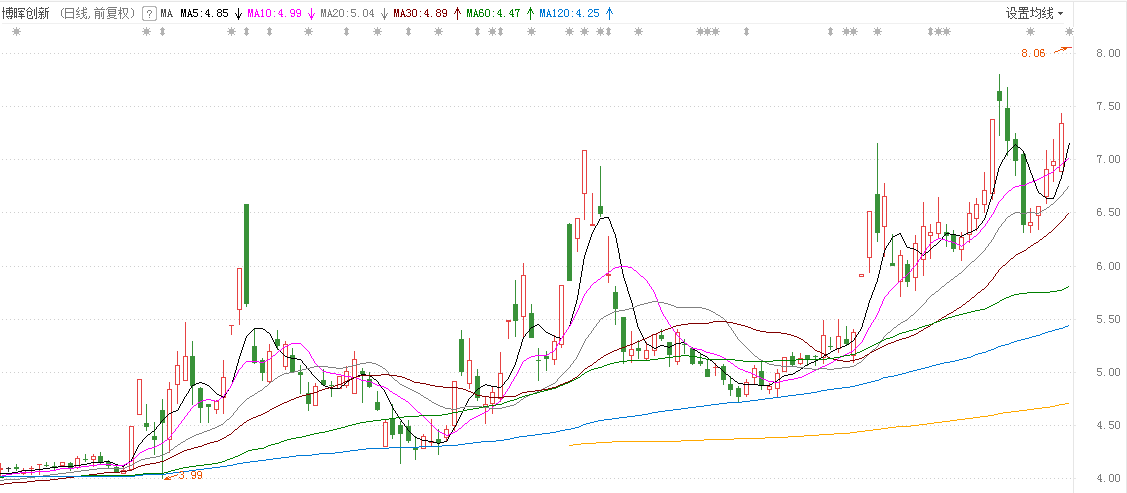
Task: Select the blue MA120:4.25 label
Action: point(570,14)
